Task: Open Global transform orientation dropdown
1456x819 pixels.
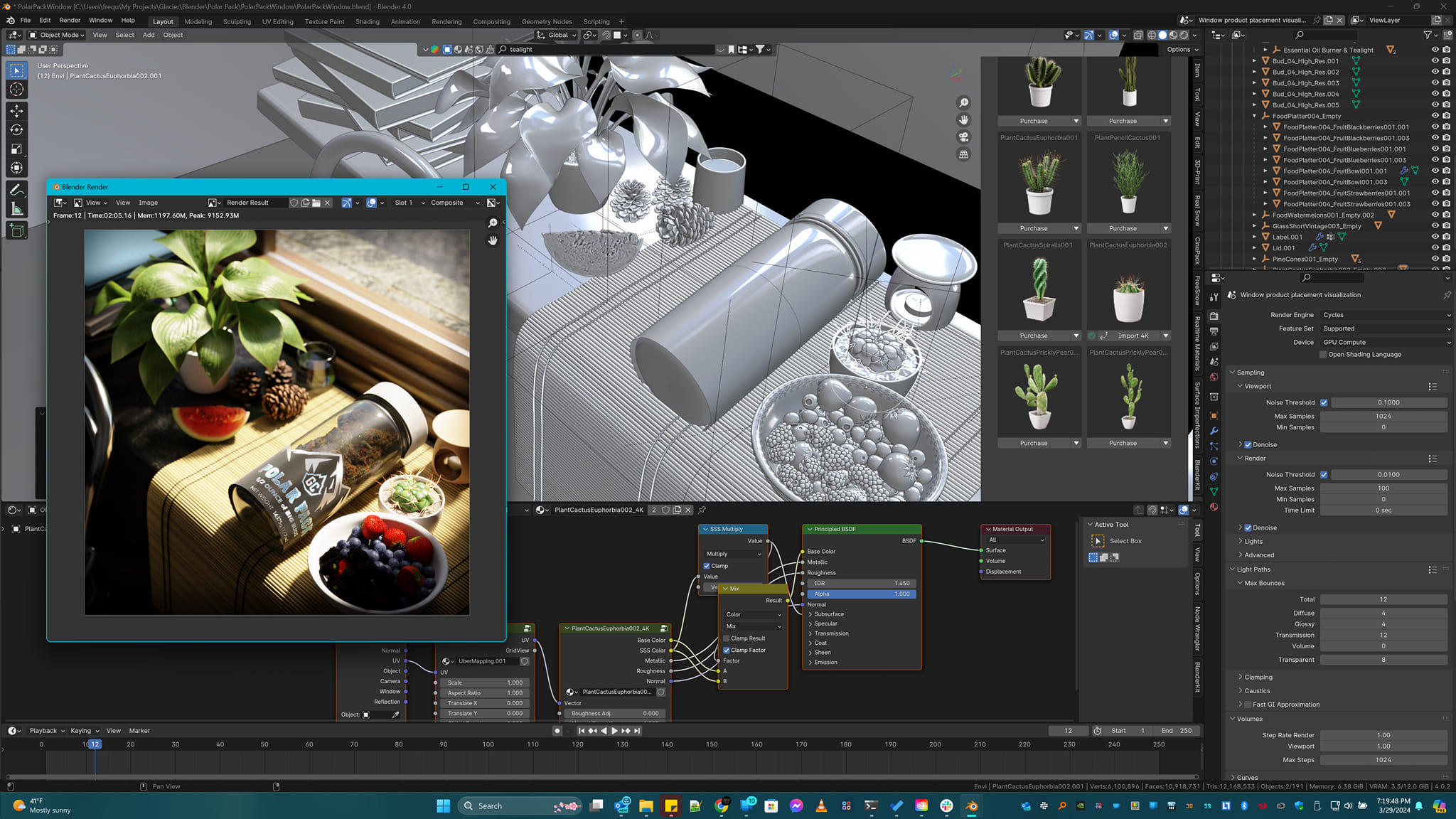Action: coord(555,35)
